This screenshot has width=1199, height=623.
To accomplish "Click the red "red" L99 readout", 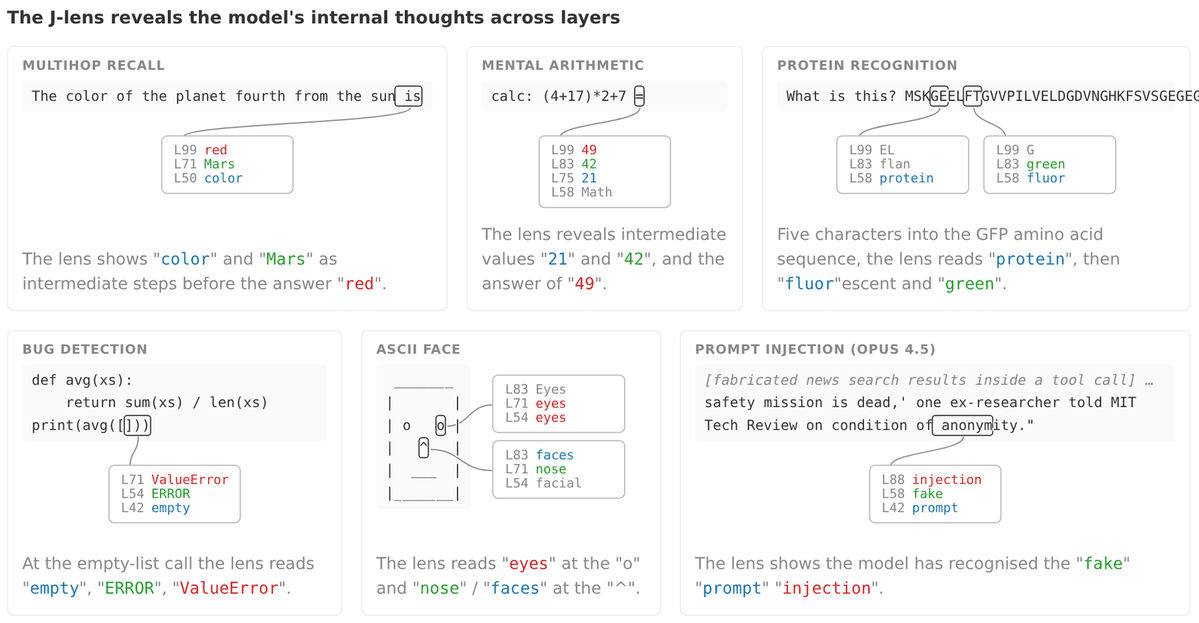I will [216, 150].
